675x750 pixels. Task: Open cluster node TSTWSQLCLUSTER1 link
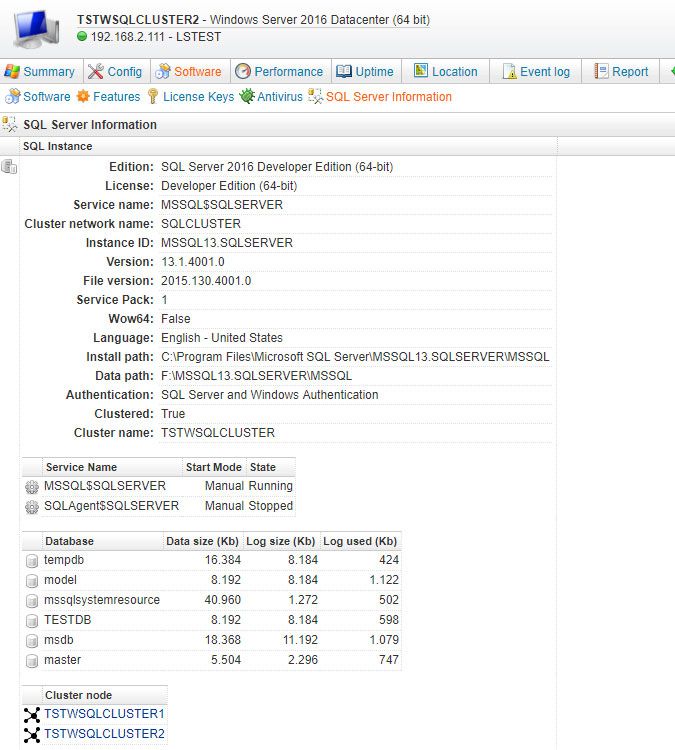[104, 714]
